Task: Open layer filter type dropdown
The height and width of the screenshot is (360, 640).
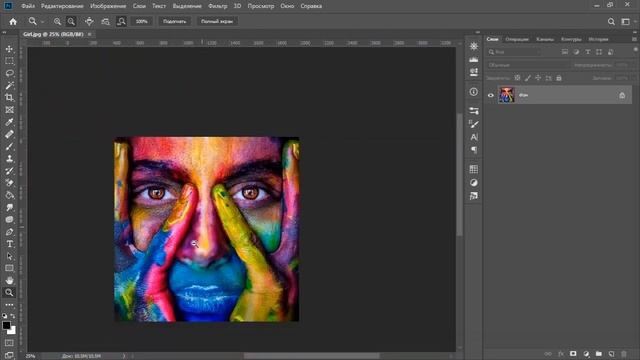Action: point(514,52)
